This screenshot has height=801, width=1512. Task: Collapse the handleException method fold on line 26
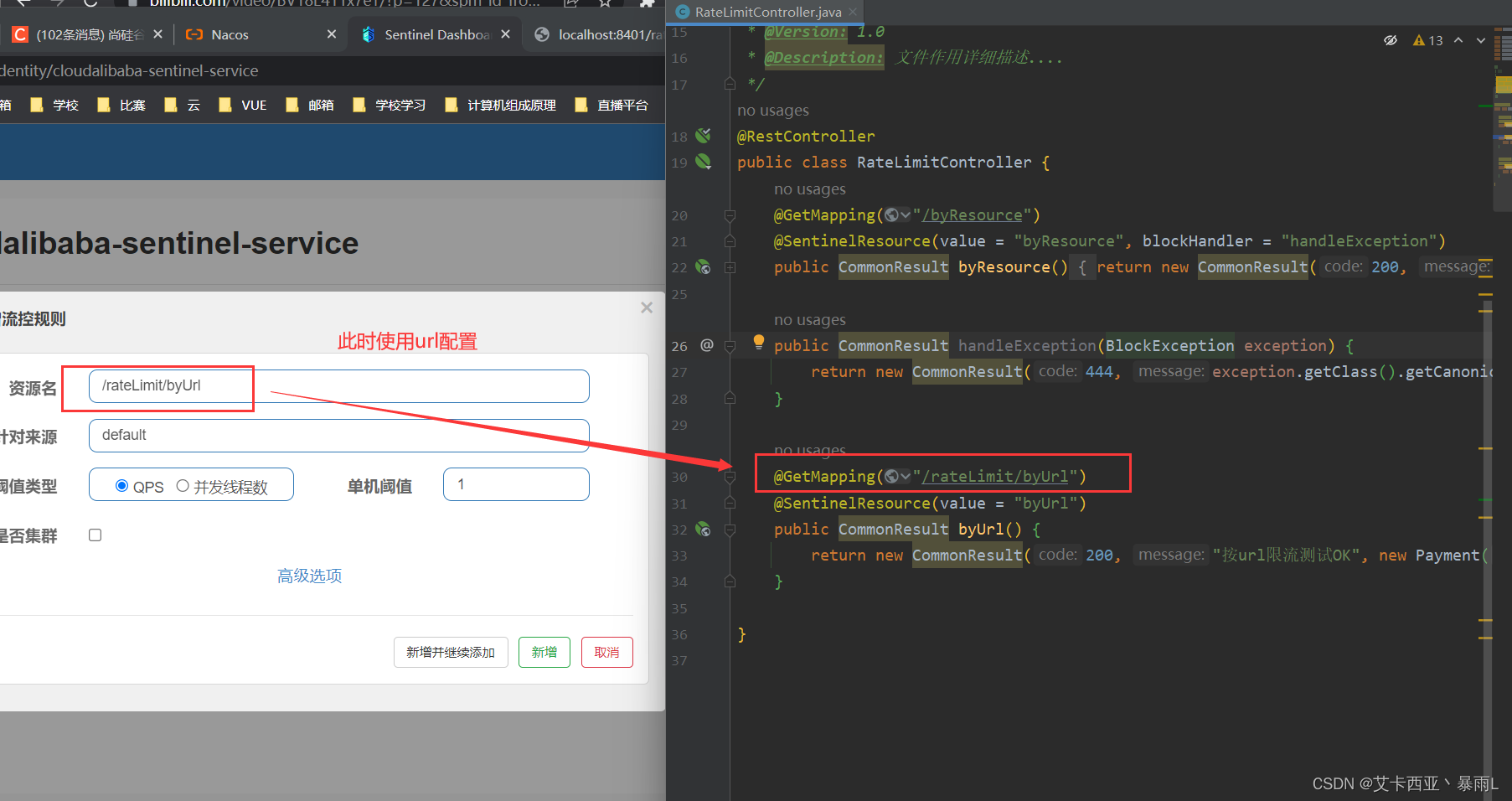(730, 345)
